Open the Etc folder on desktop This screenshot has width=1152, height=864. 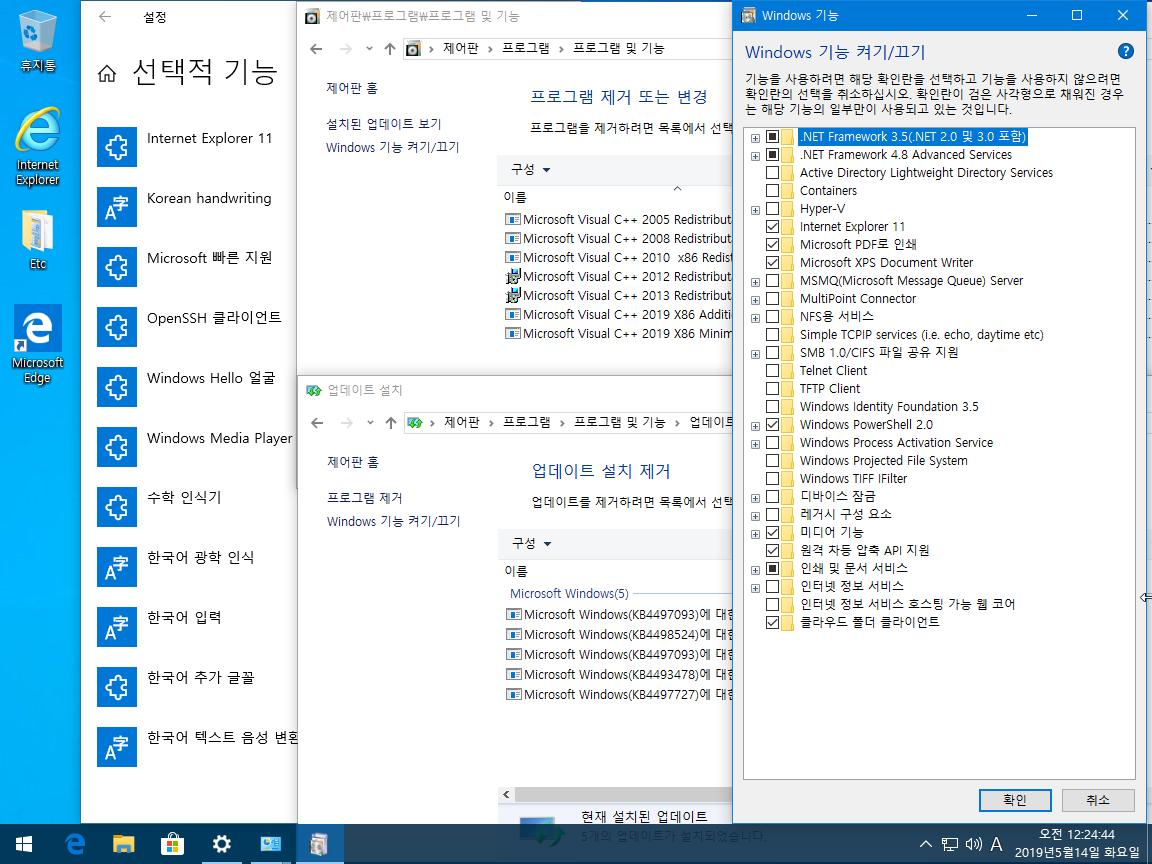pos(37,240)
